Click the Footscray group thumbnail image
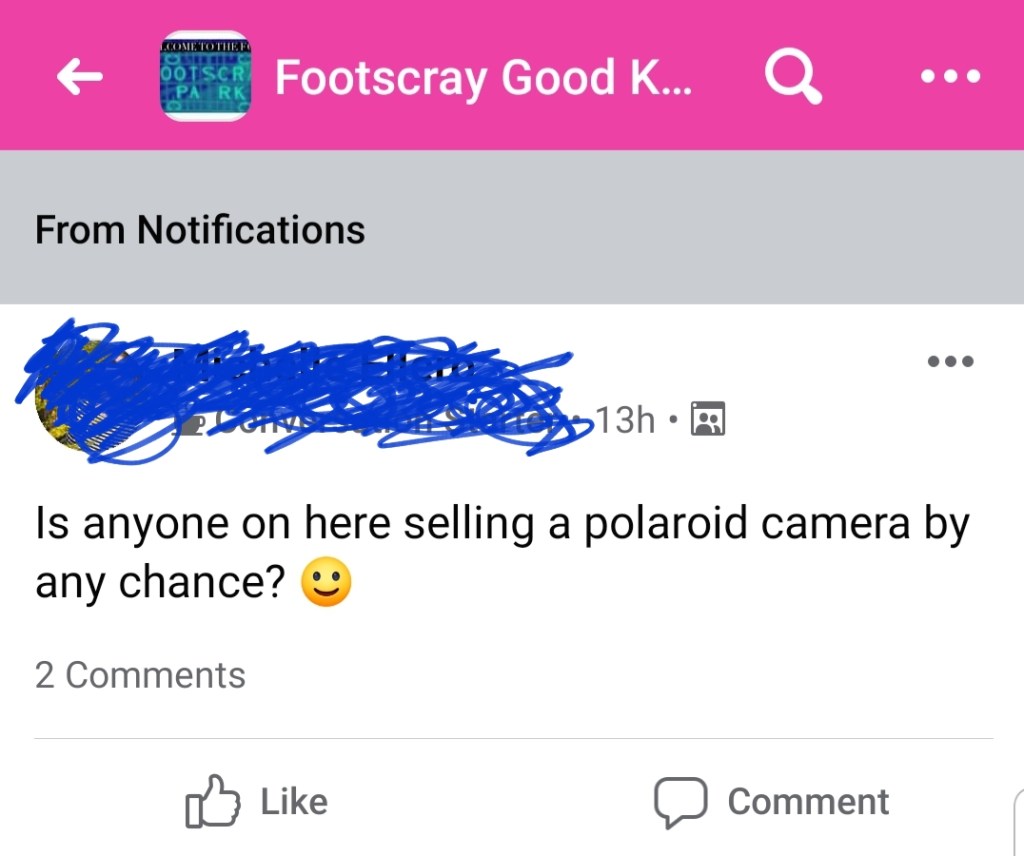The width and height of the screenshot is (1024, 856). point(205,77)
